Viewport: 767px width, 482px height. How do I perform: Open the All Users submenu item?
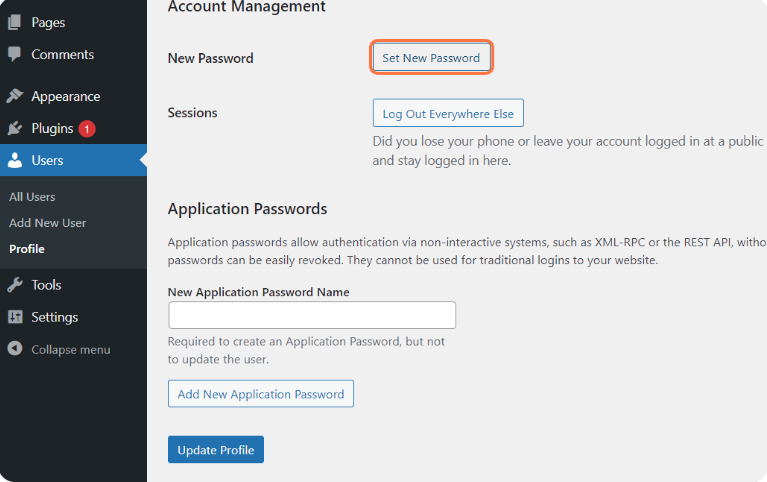(32, 197)
